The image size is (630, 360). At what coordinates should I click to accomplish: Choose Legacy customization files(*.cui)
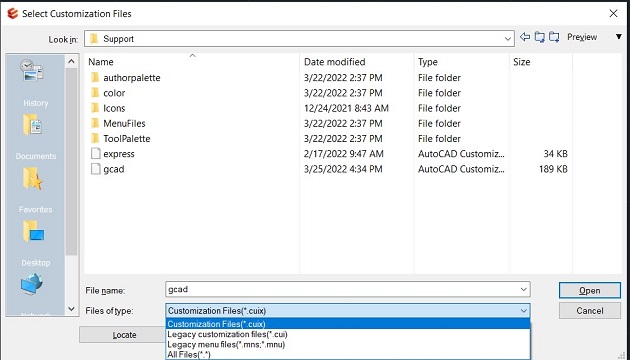348,334
